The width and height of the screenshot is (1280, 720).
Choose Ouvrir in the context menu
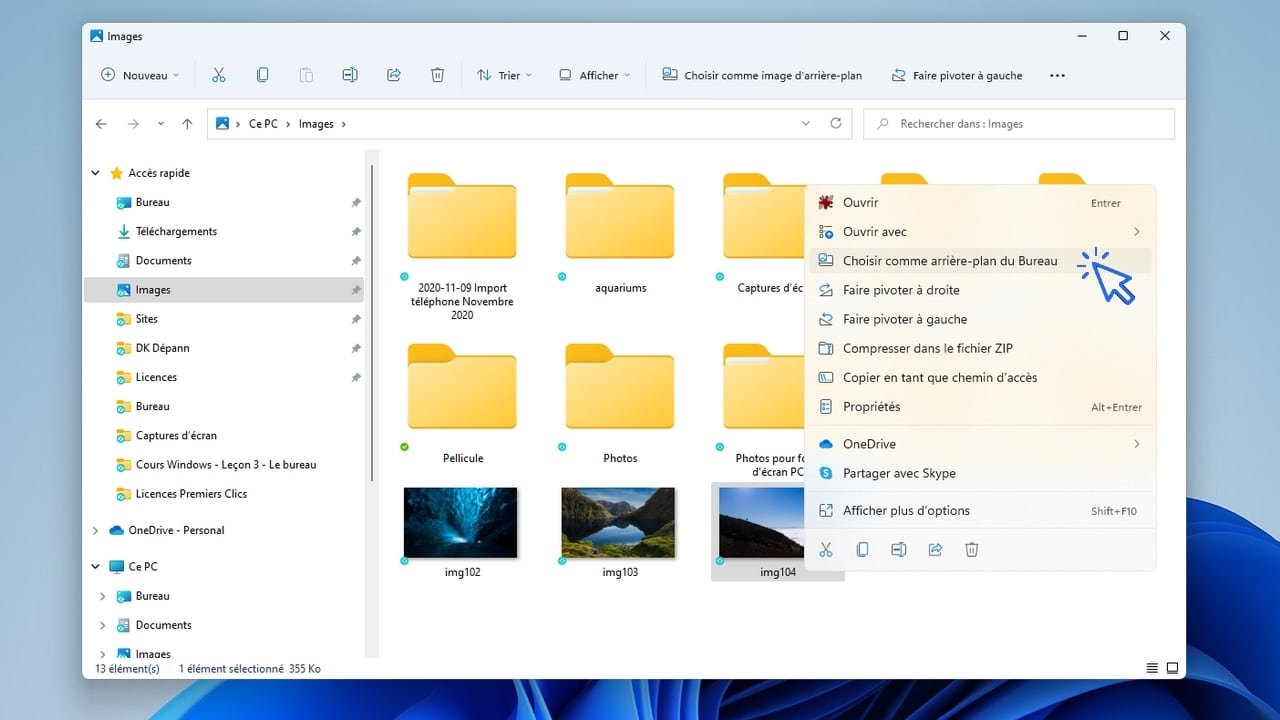click(980, 203)
